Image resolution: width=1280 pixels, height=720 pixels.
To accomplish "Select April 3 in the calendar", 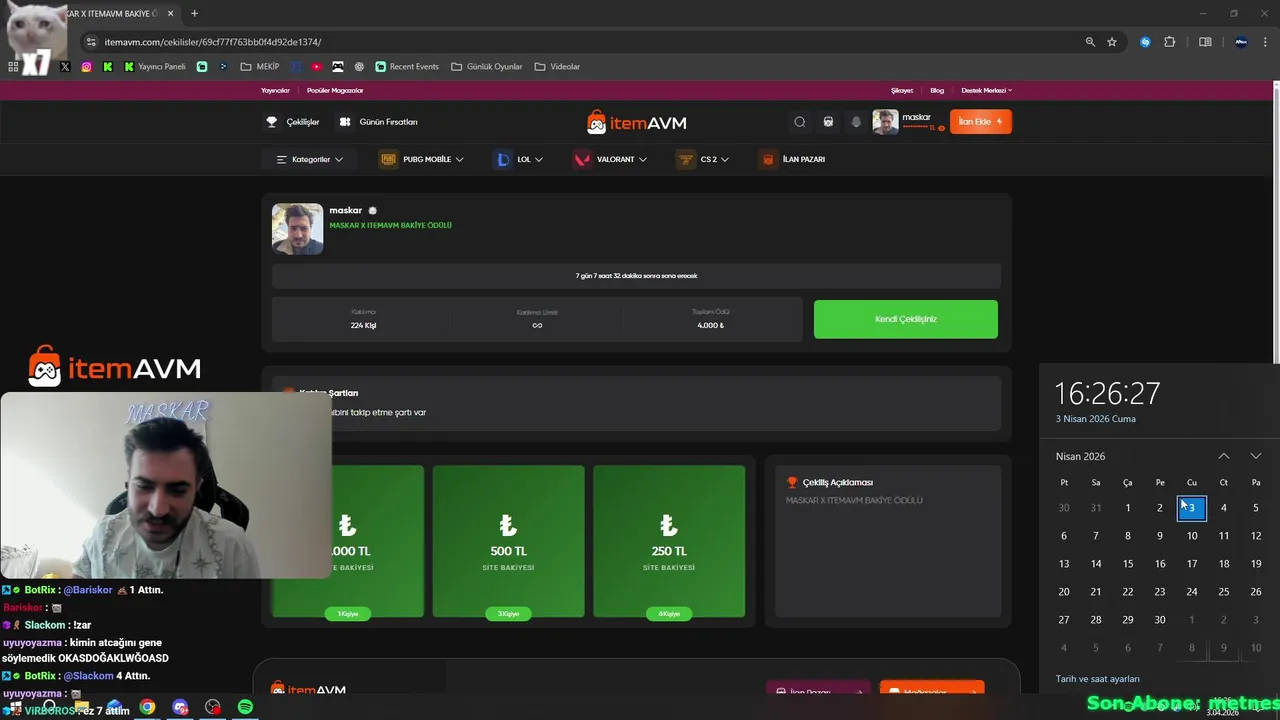I will click(1192, 508).
